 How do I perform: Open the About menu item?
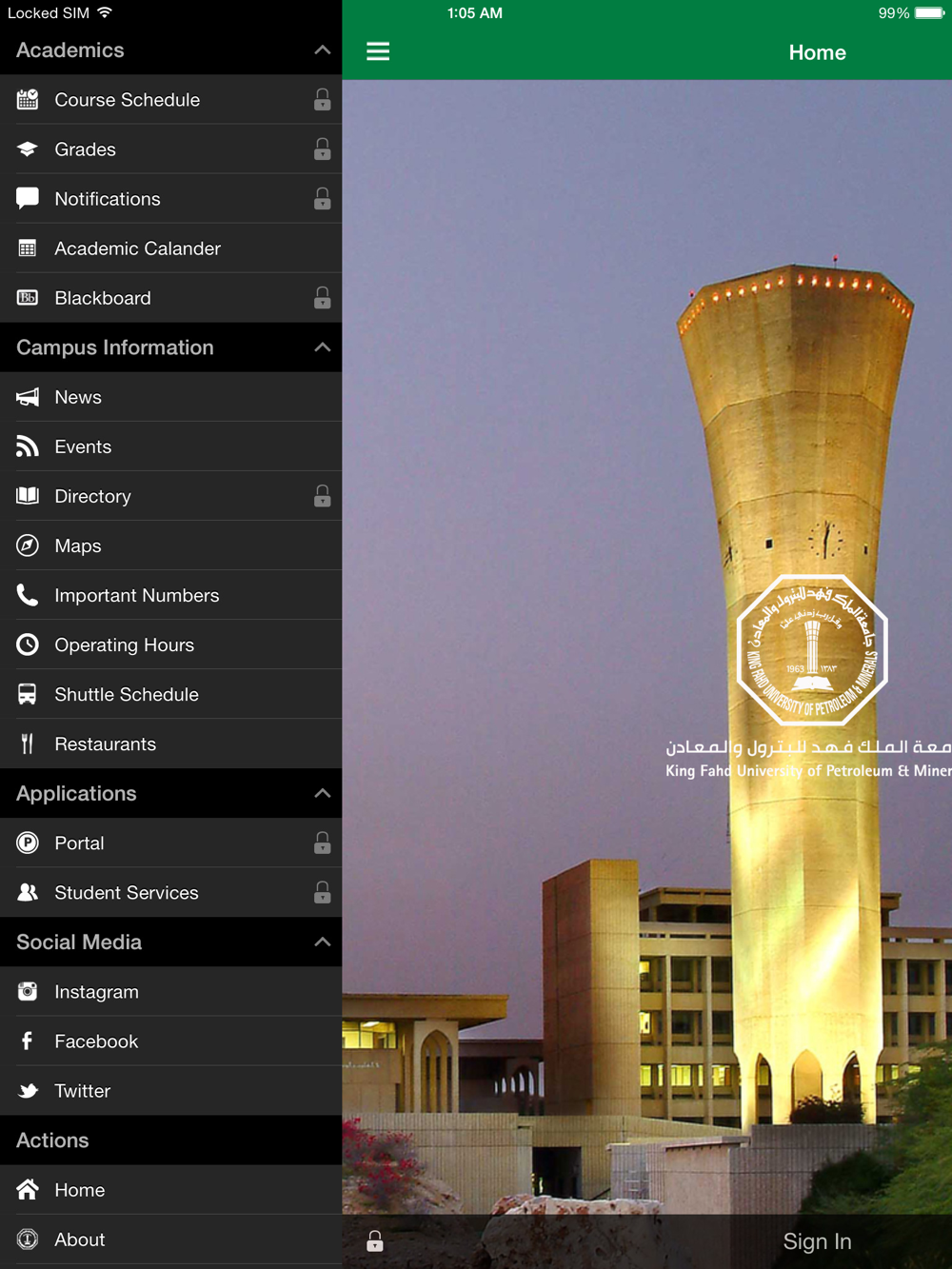171,1239
